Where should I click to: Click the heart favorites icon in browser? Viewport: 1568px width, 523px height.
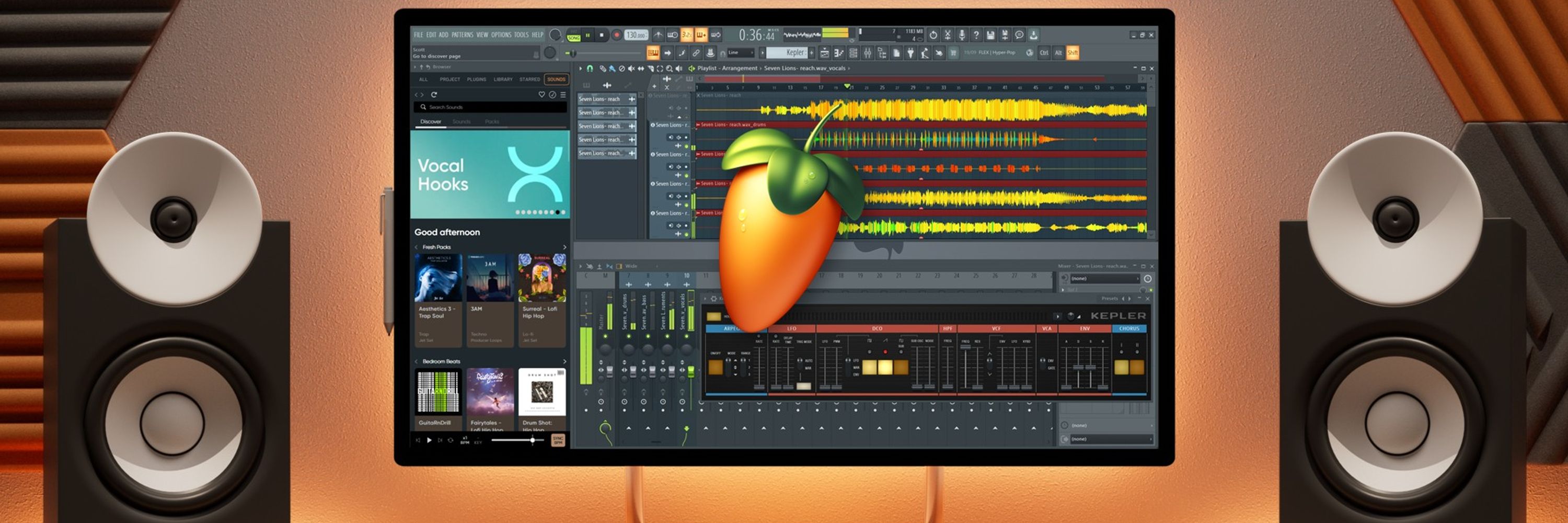541,95
